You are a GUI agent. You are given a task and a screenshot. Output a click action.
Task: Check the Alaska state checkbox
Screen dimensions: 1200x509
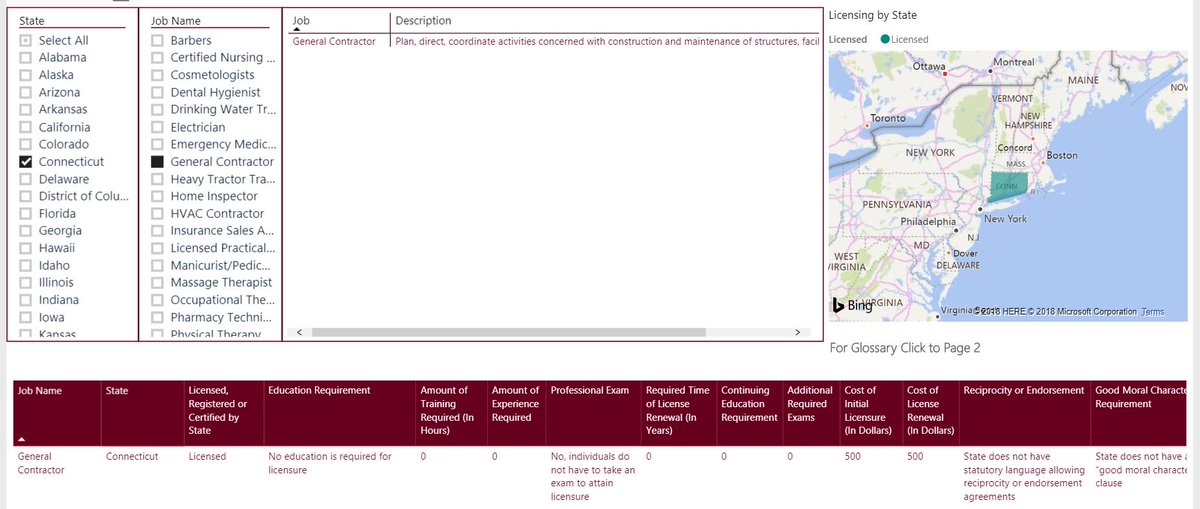tap(26, 75)
